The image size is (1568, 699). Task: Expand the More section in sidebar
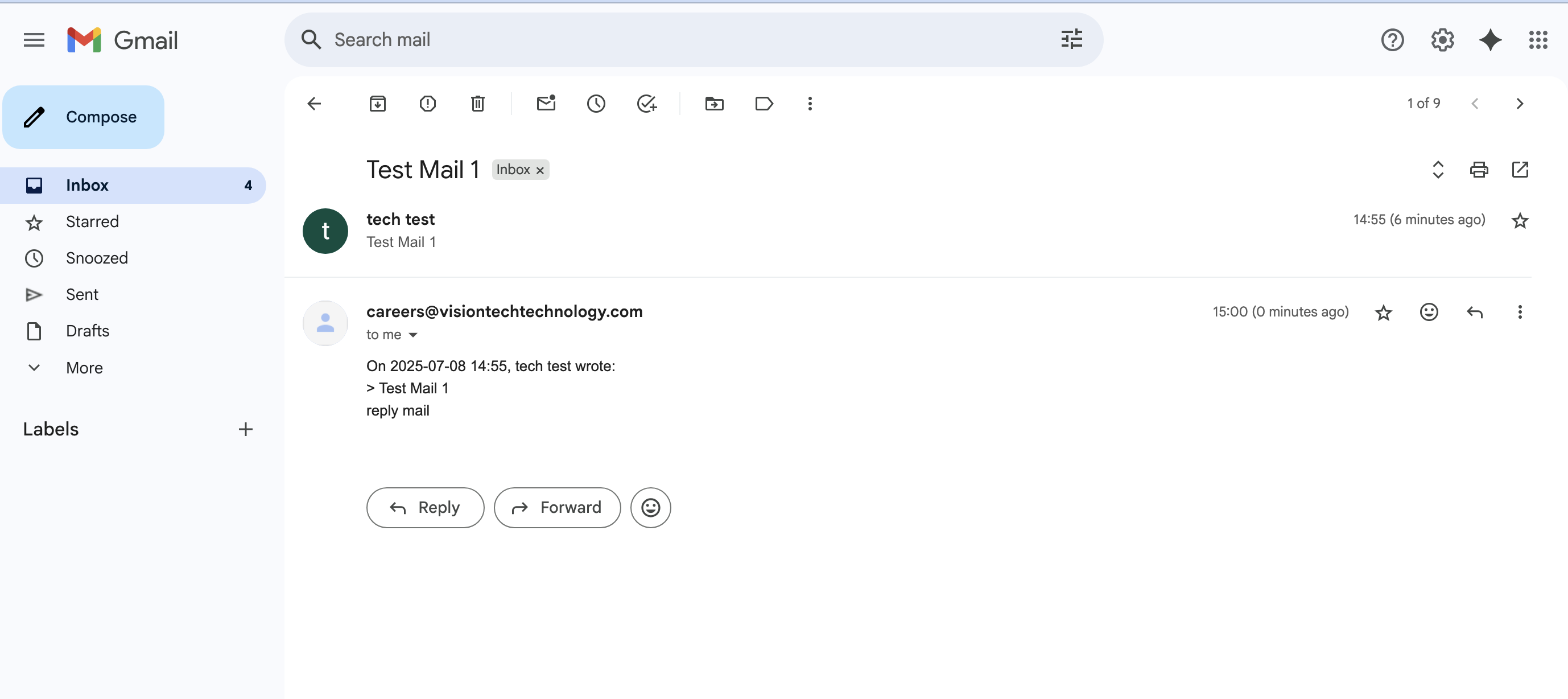click(x=84, y=368)
